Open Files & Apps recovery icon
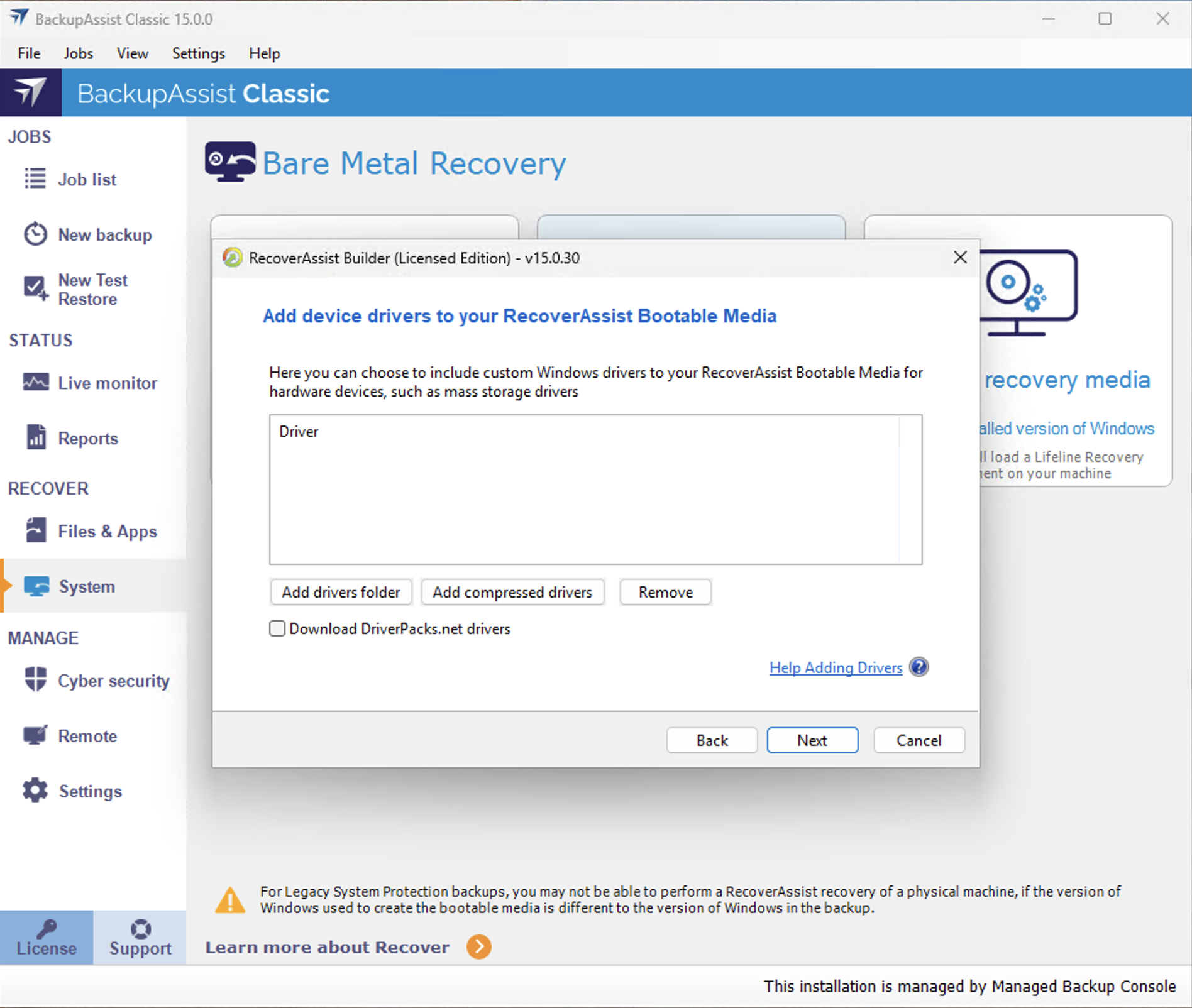Viewport: 1192px width, 1008px height. coord(36,530)
